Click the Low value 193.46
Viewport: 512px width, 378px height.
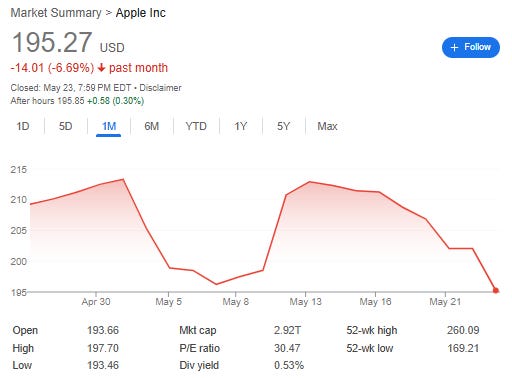tap(103, 365)
